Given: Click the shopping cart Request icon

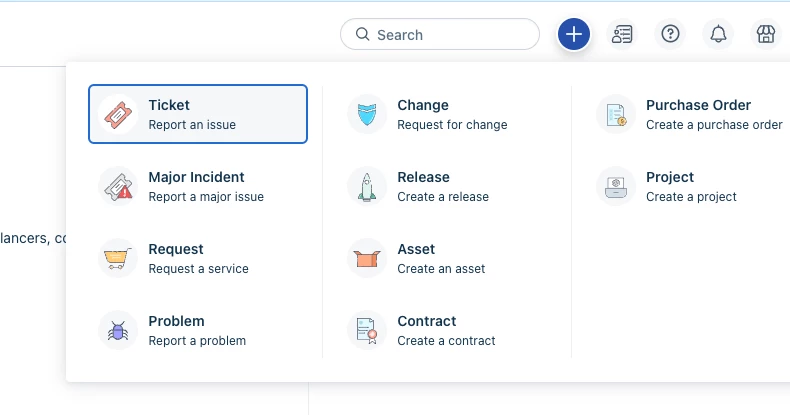Looking at the screenshot, I should click(118, 258).
